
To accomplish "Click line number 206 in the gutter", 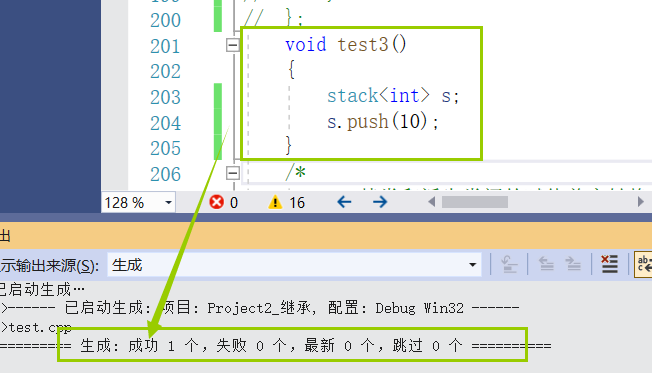I will 165,174.
